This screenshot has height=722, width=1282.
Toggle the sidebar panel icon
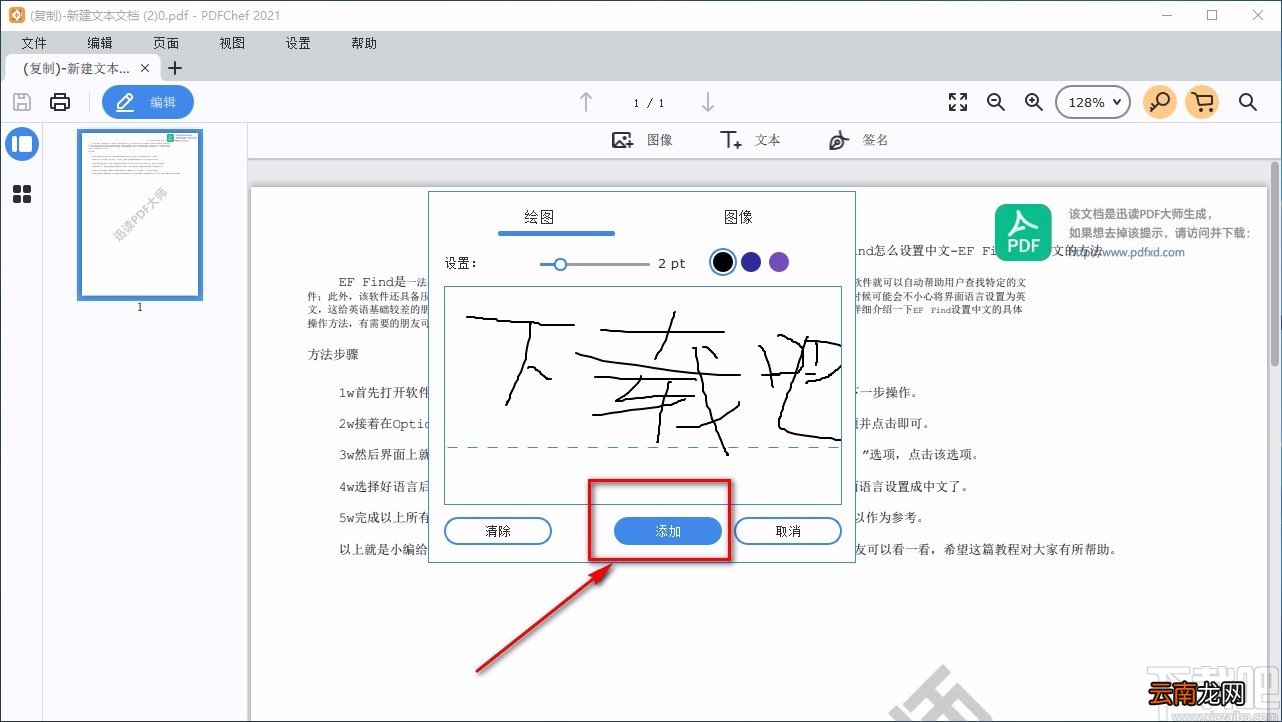(22, 145)
